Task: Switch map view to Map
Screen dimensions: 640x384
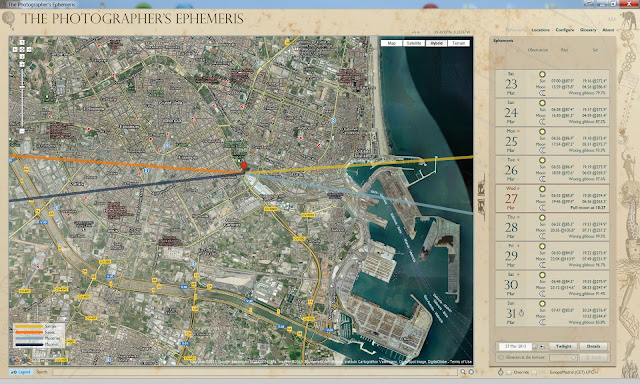Action: coord(391,43)
